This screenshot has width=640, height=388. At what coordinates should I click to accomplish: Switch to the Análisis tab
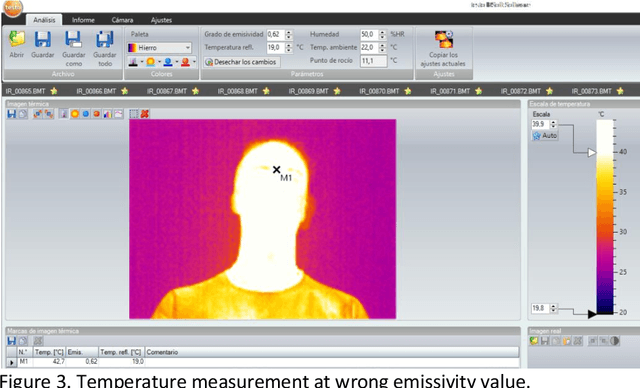pyautogui.click(x=44, y=20)
